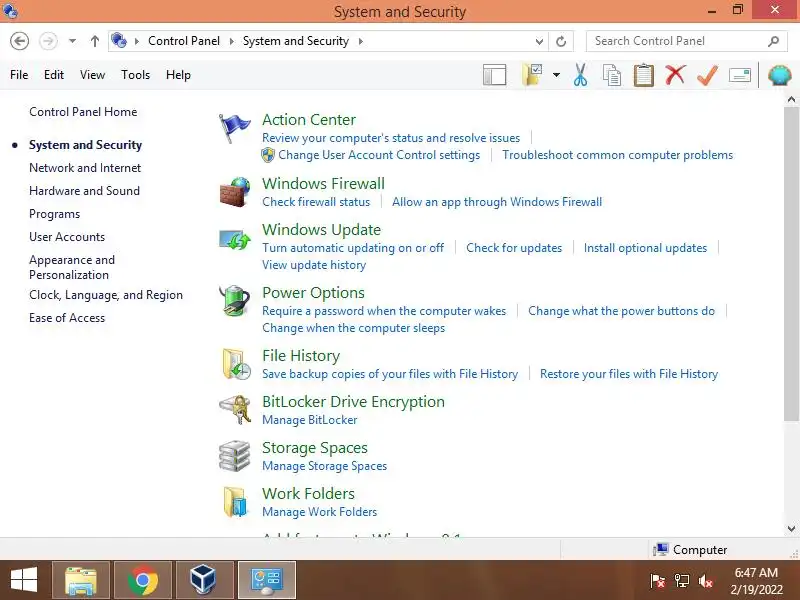Click Change User Account Control settings

(379, 155)
